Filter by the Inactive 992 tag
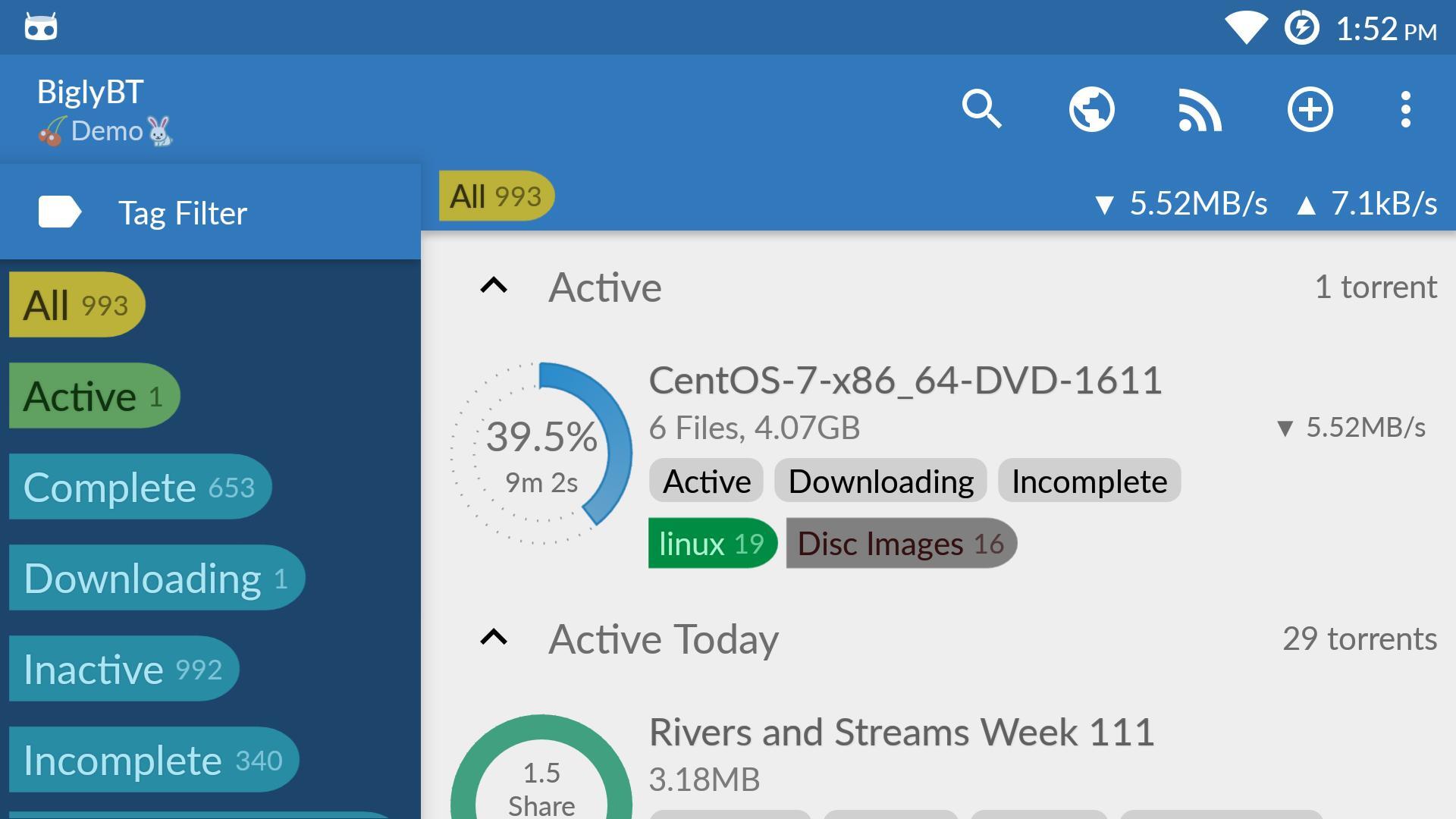The width and height of the screenshot is (1456, 819). click(124, 669)
